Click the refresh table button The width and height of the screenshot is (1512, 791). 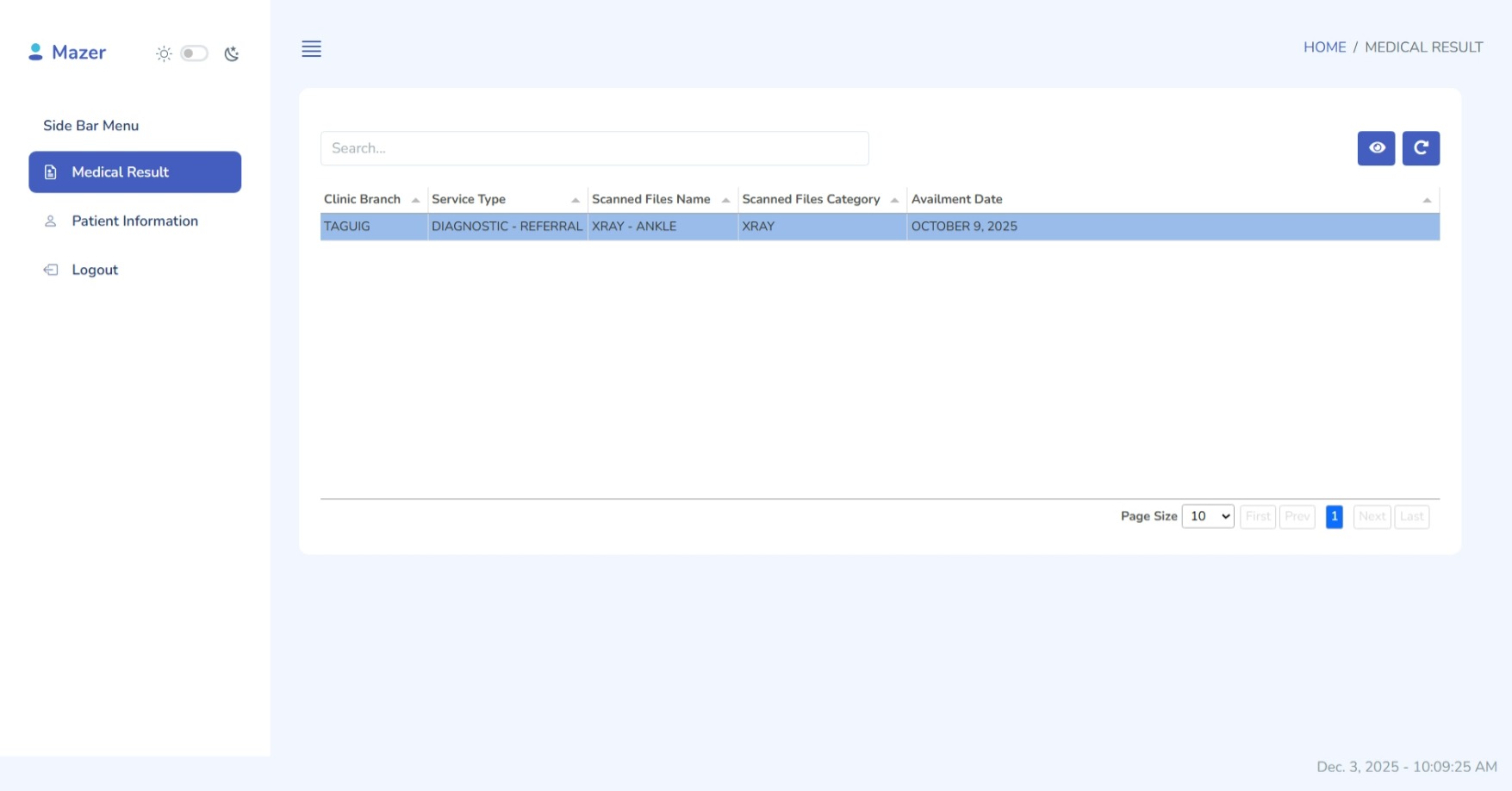1421,148
